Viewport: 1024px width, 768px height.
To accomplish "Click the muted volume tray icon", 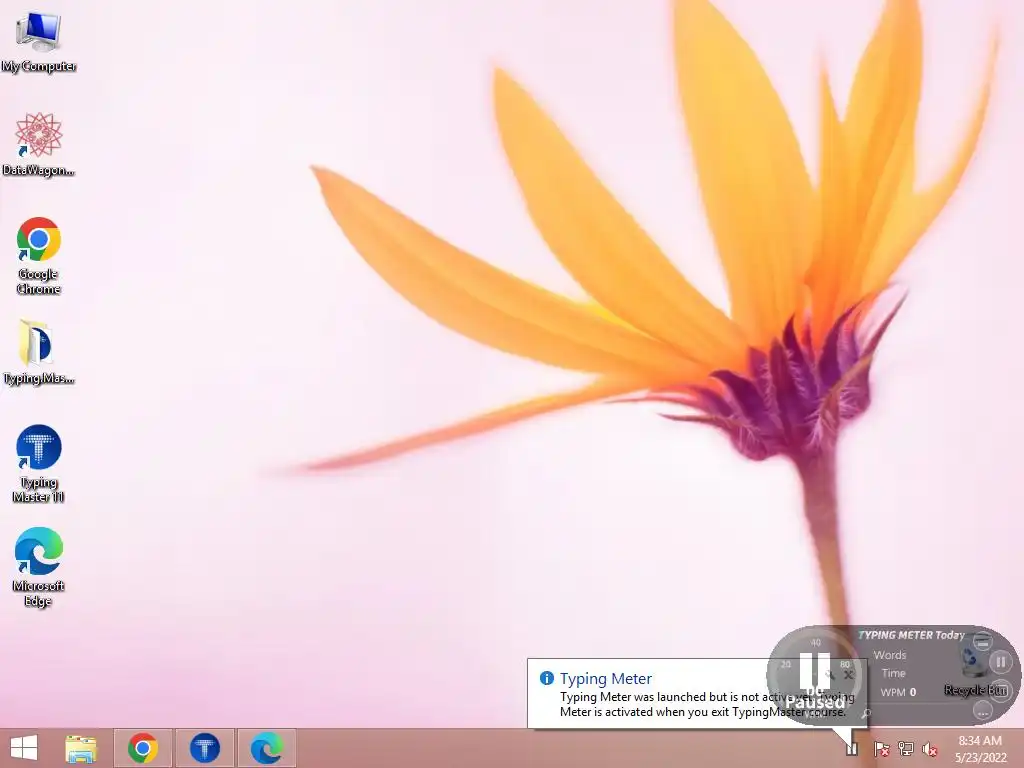I will coord(930,749).
